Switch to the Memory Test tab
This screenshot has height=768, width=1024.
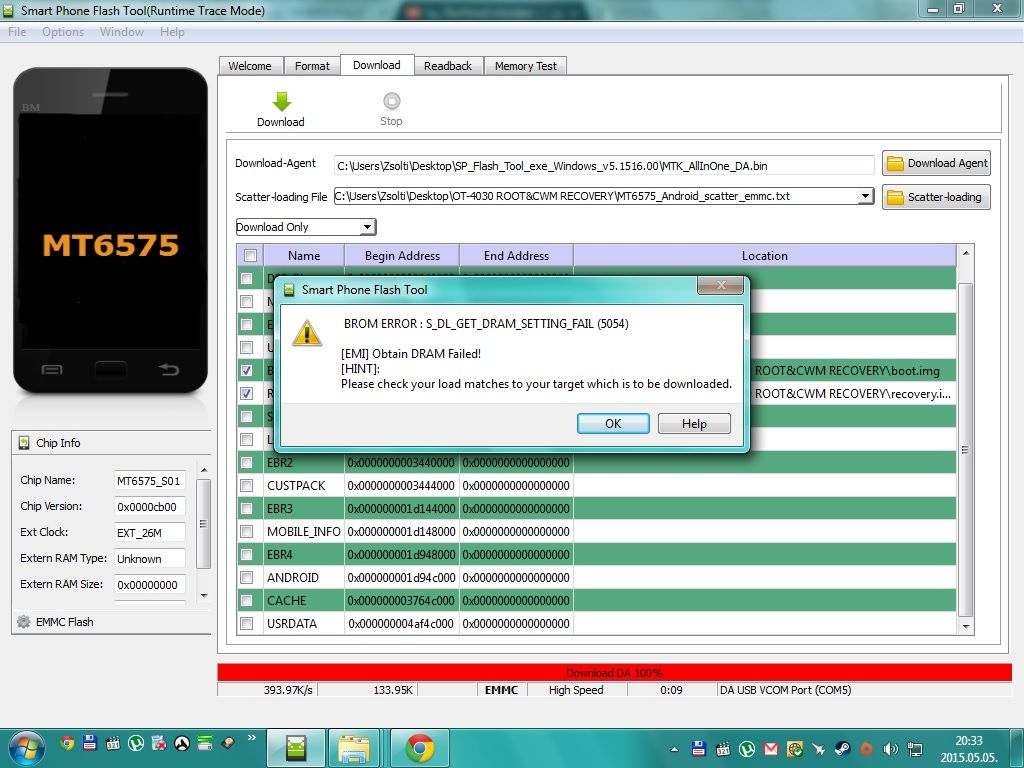[526, 66]
